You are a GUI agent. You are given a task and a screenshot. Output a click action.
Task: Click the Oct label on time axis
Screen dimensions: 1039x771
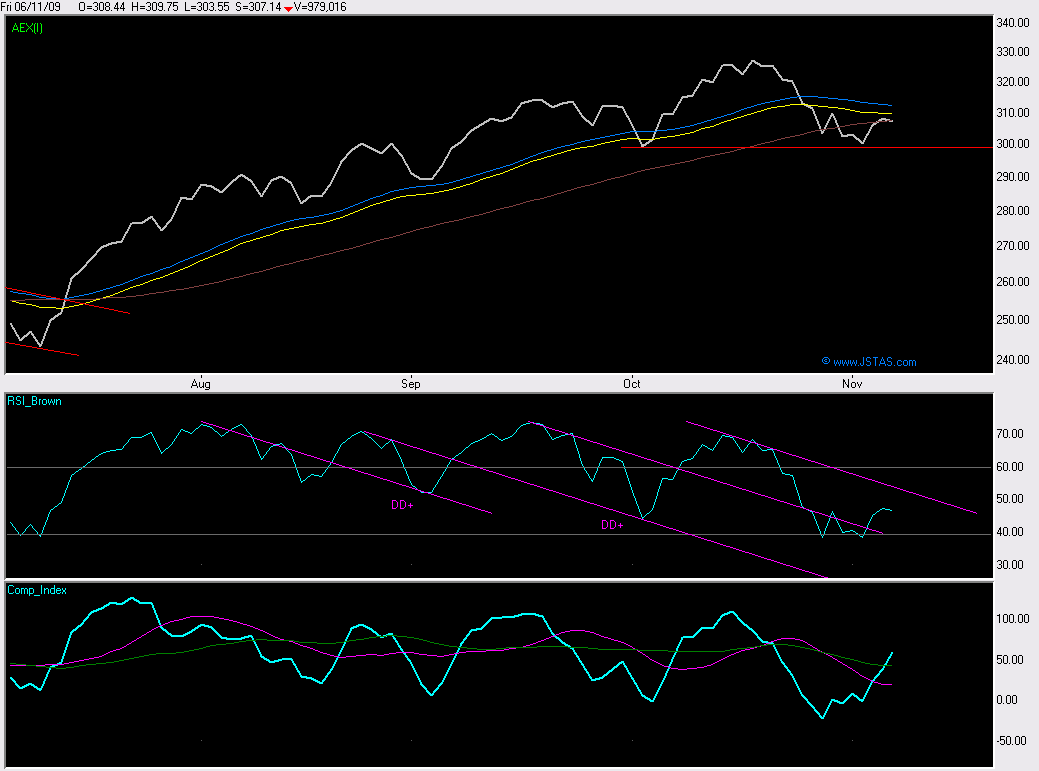coord(631,383)
